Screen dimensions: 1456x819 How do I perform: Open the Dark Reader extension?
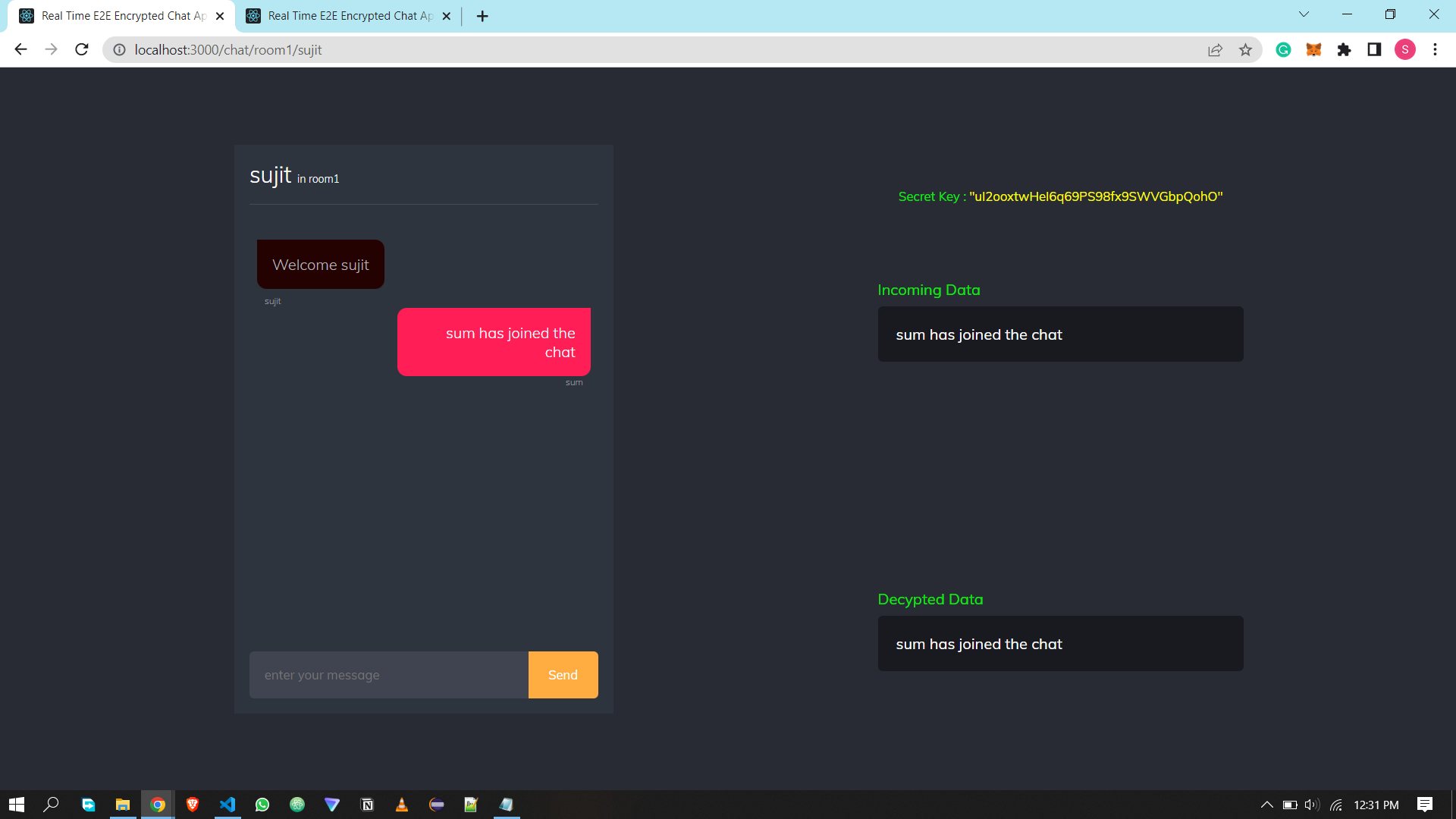1373,49
